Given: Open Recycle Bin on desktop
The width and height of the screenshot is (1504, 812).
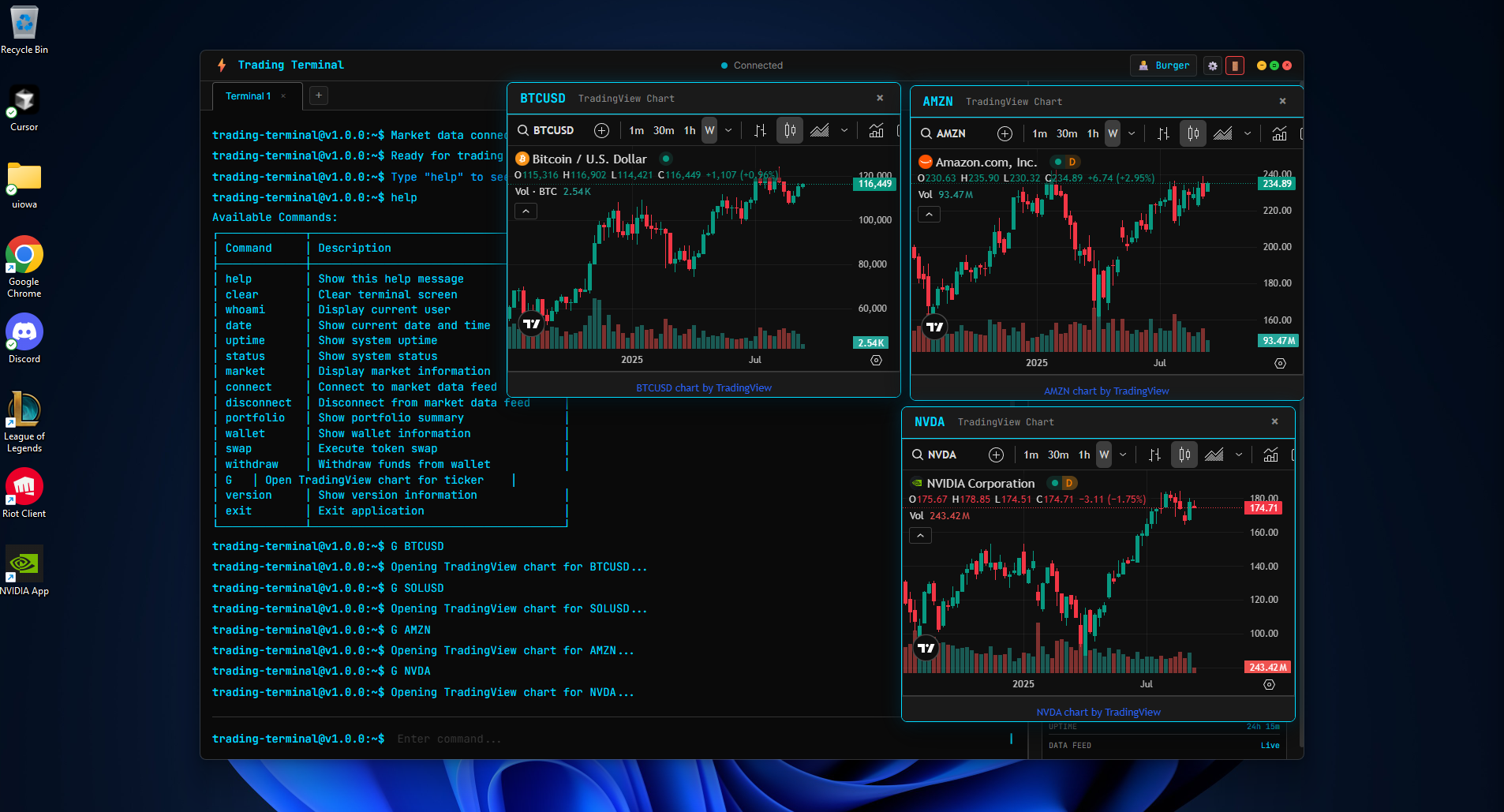Looking at the screenshot, I should coord(24,30).
